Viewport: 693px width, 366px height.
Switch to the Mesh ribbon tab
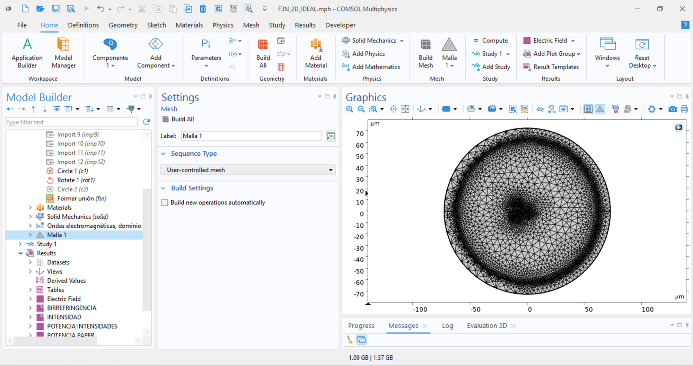(251, 25)
